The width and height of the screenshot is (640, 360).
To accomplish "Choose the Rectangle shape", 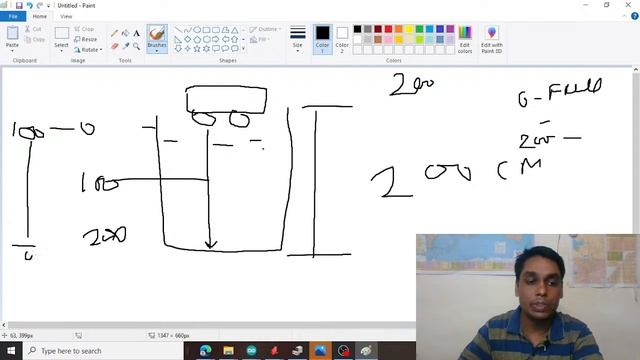I will click(x=207, y=30).
